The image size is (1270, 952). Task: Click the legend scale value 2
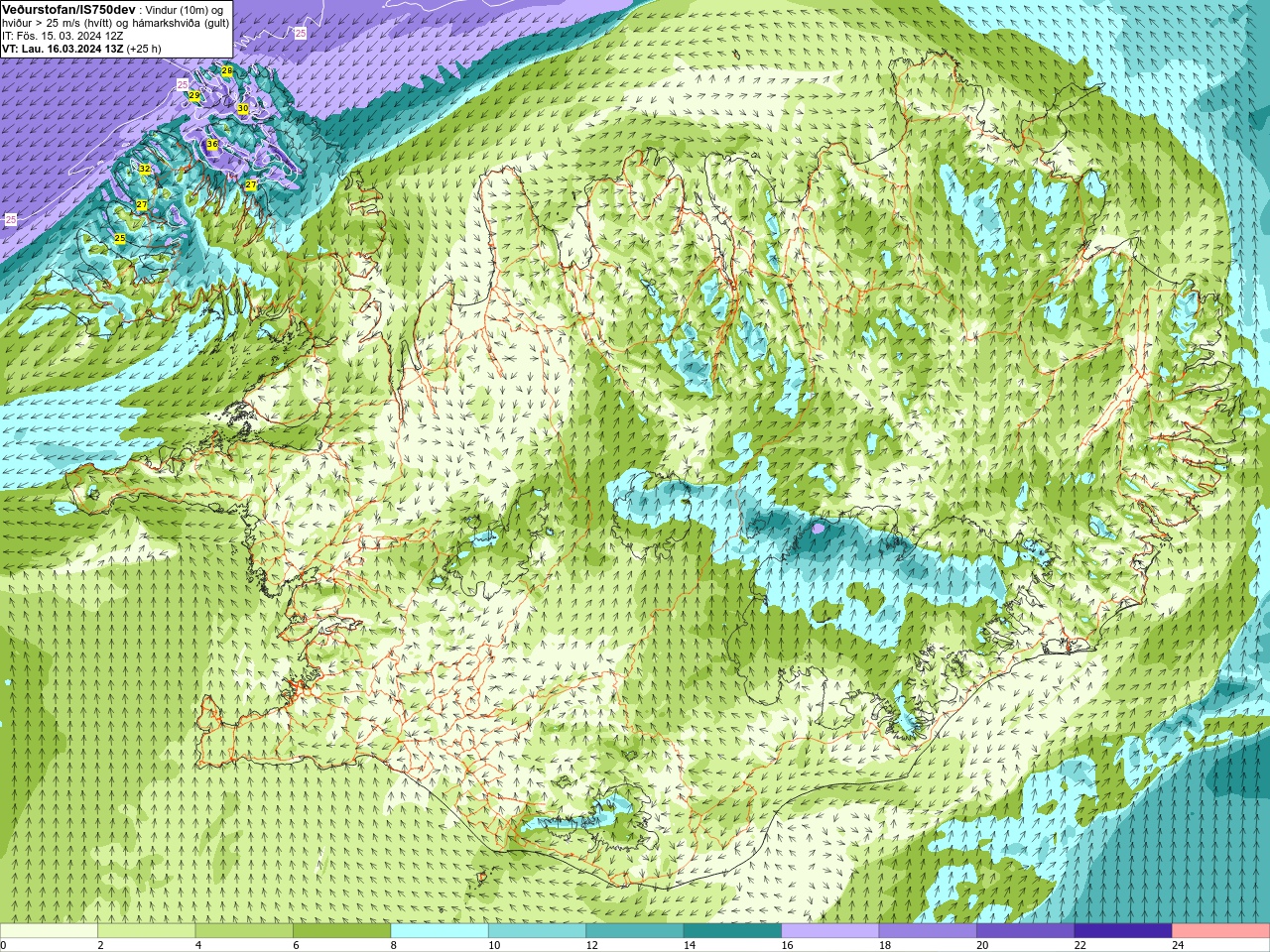pyautogui.click(x=100, y=946)
